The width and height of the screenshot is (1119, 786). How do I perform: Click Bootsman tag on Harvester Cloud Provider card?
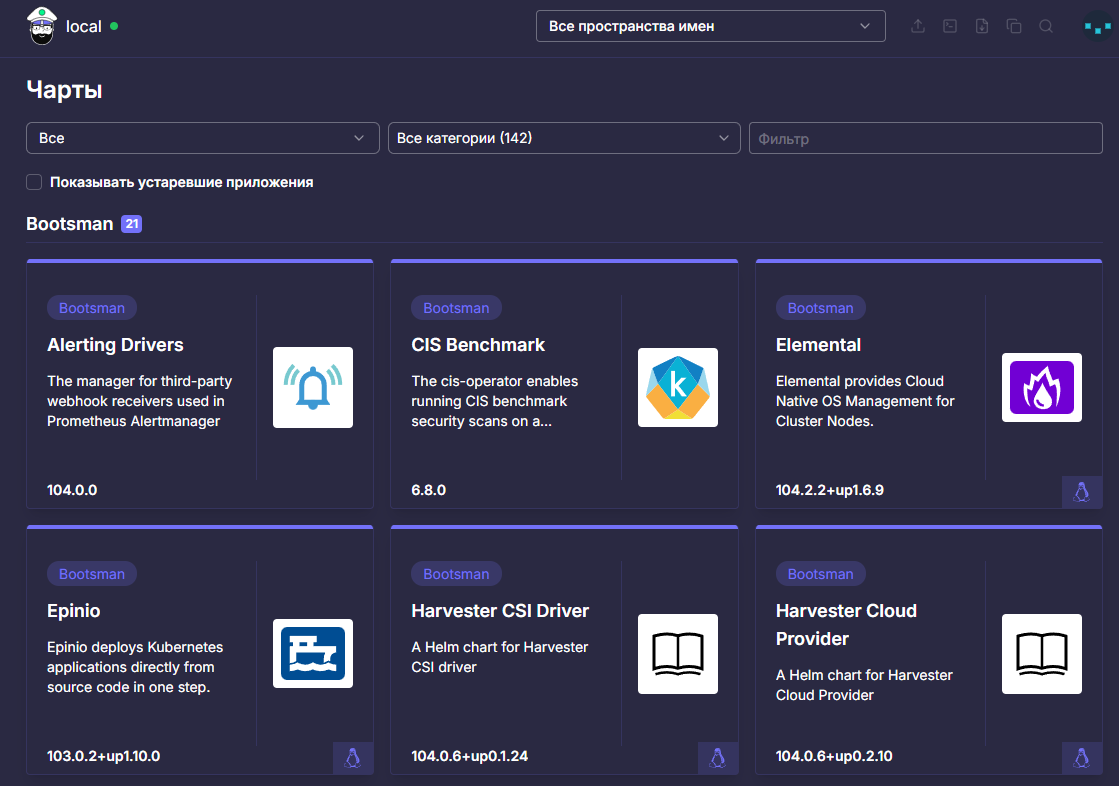point(821,574)
